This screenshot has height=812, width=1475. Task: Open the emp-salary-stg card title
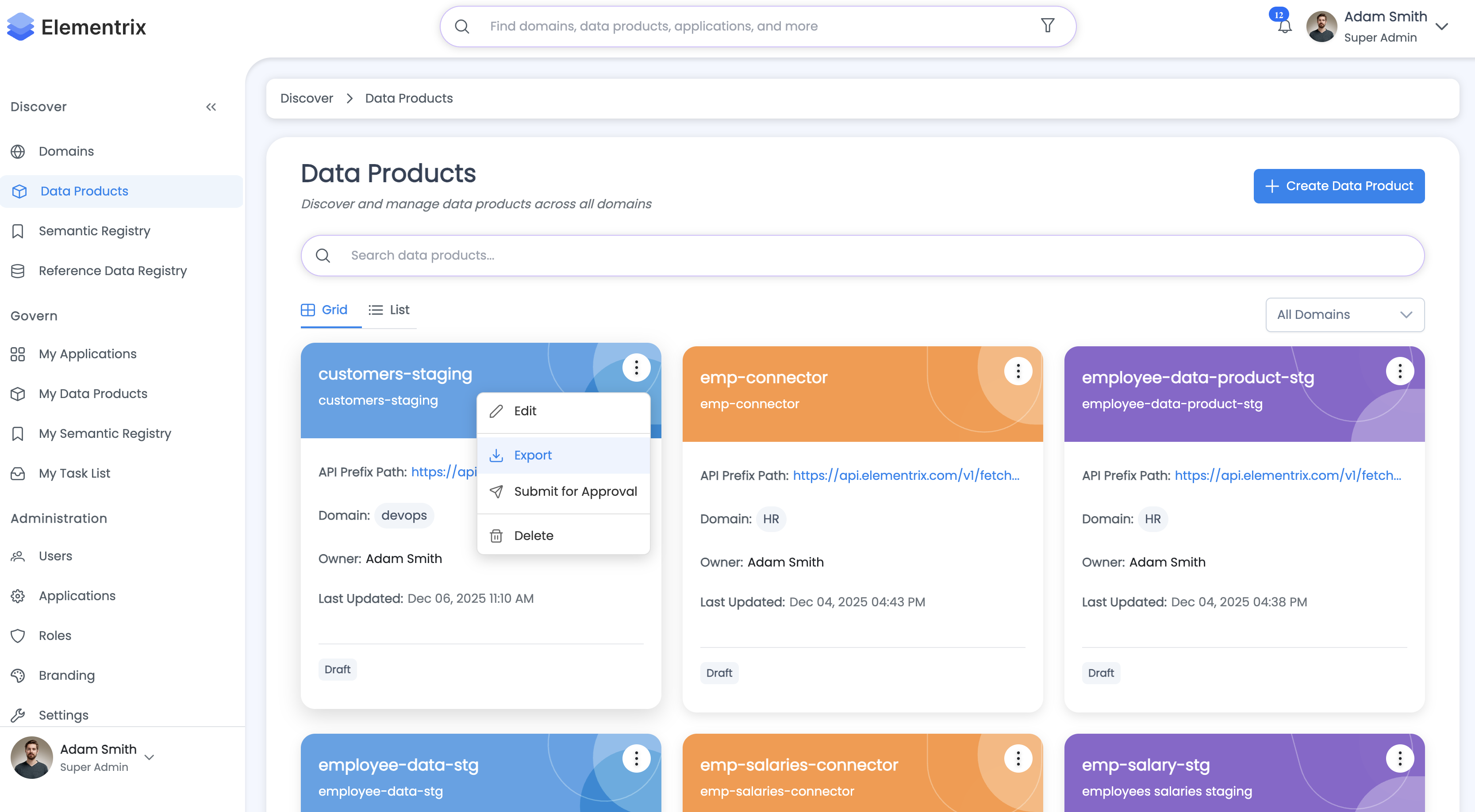(x=1146, y=765)
